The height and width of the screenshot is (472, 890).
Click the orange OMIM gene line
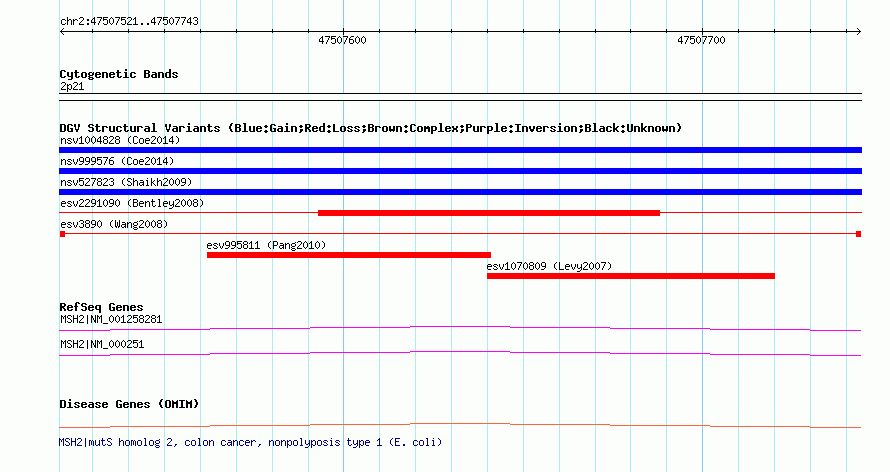[x=460, y=425]
